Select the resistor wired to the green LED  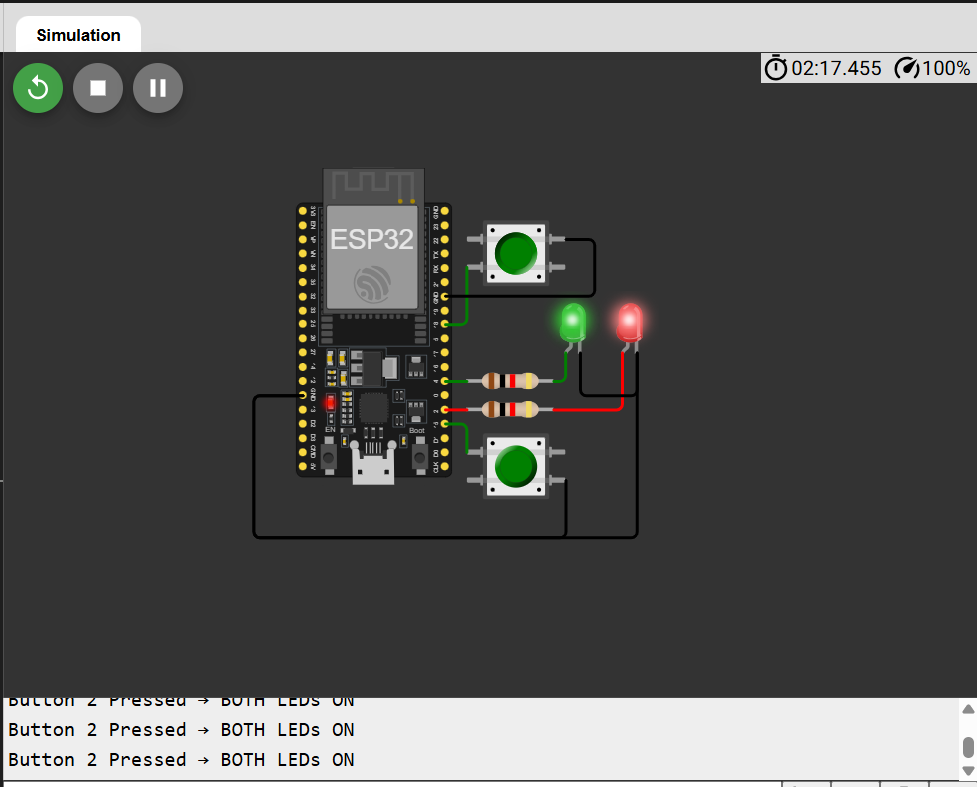tap(510, 381)
